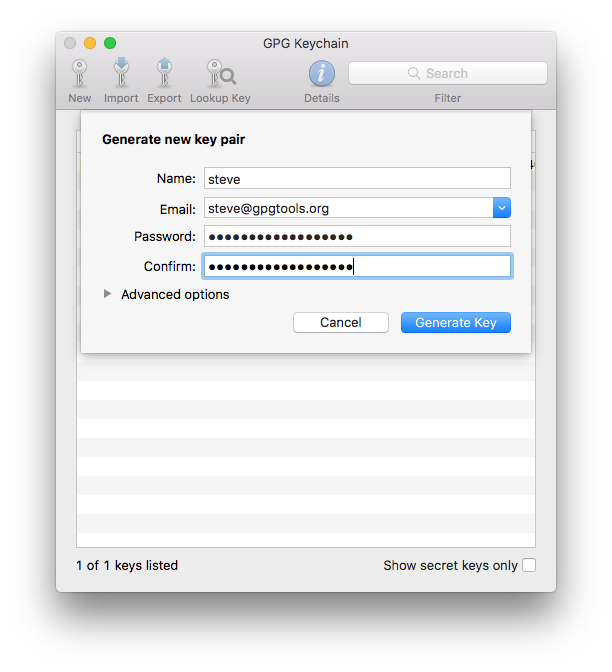Open the Email dropdown arrow

[x=502, y=208]
